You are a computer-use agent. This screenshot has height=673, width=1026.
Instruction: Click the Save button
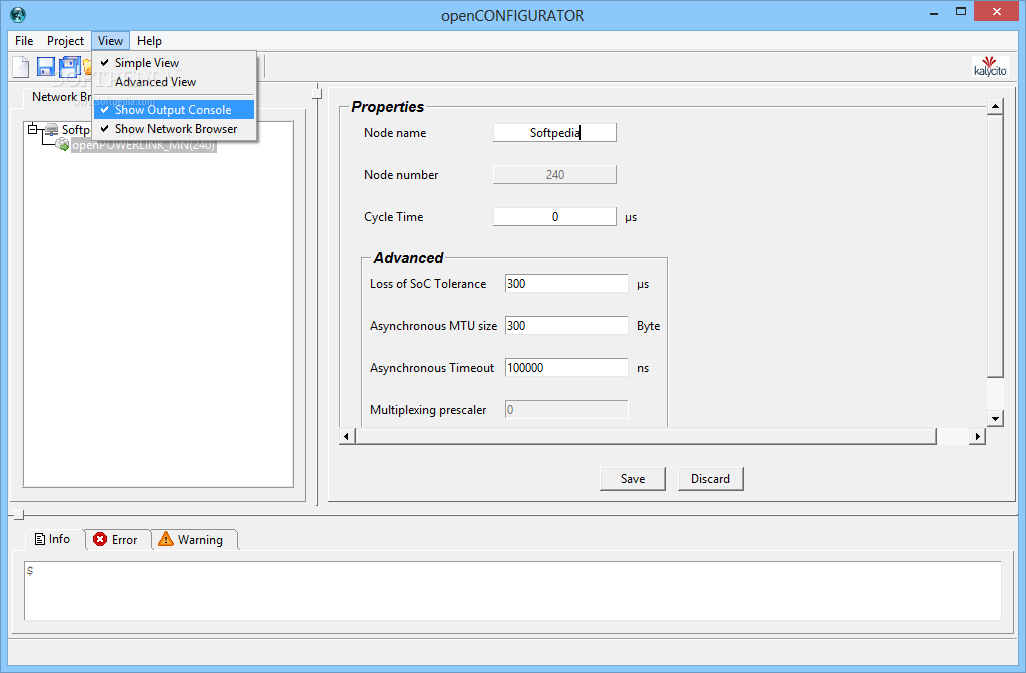633,479
